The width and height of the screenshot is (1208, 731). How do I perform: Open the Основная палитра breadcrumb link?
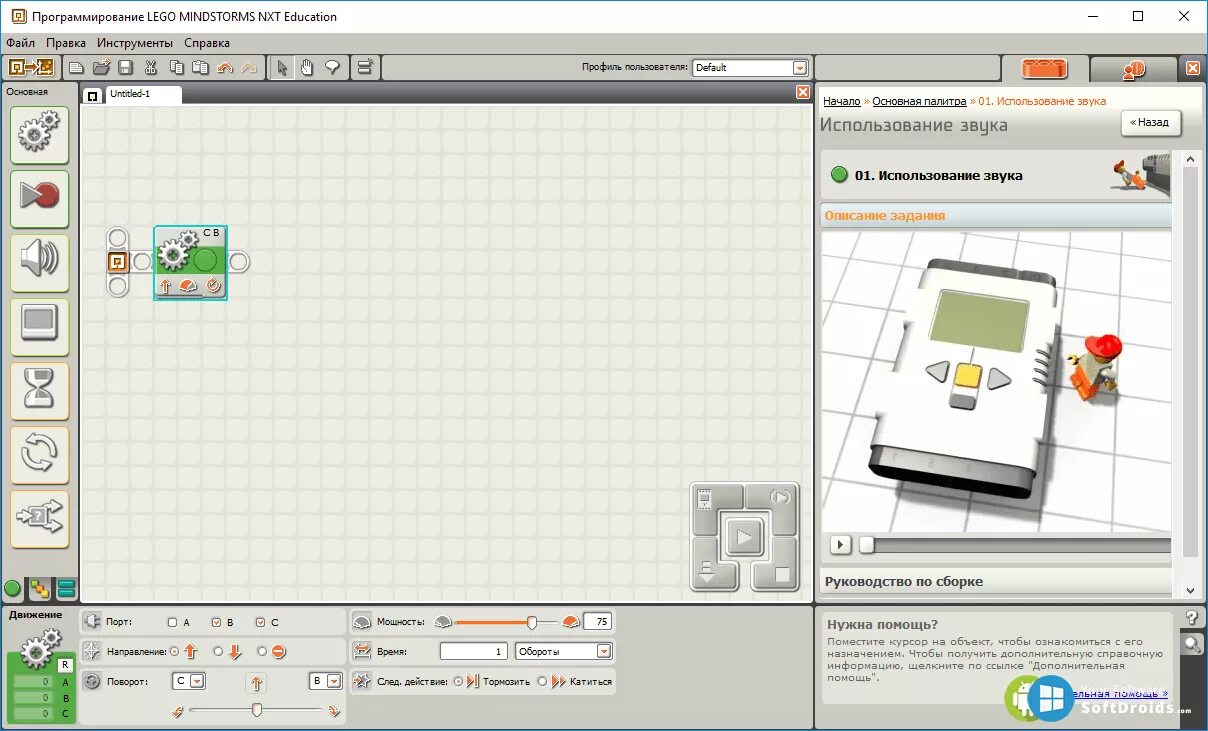[x=919, y=101]
